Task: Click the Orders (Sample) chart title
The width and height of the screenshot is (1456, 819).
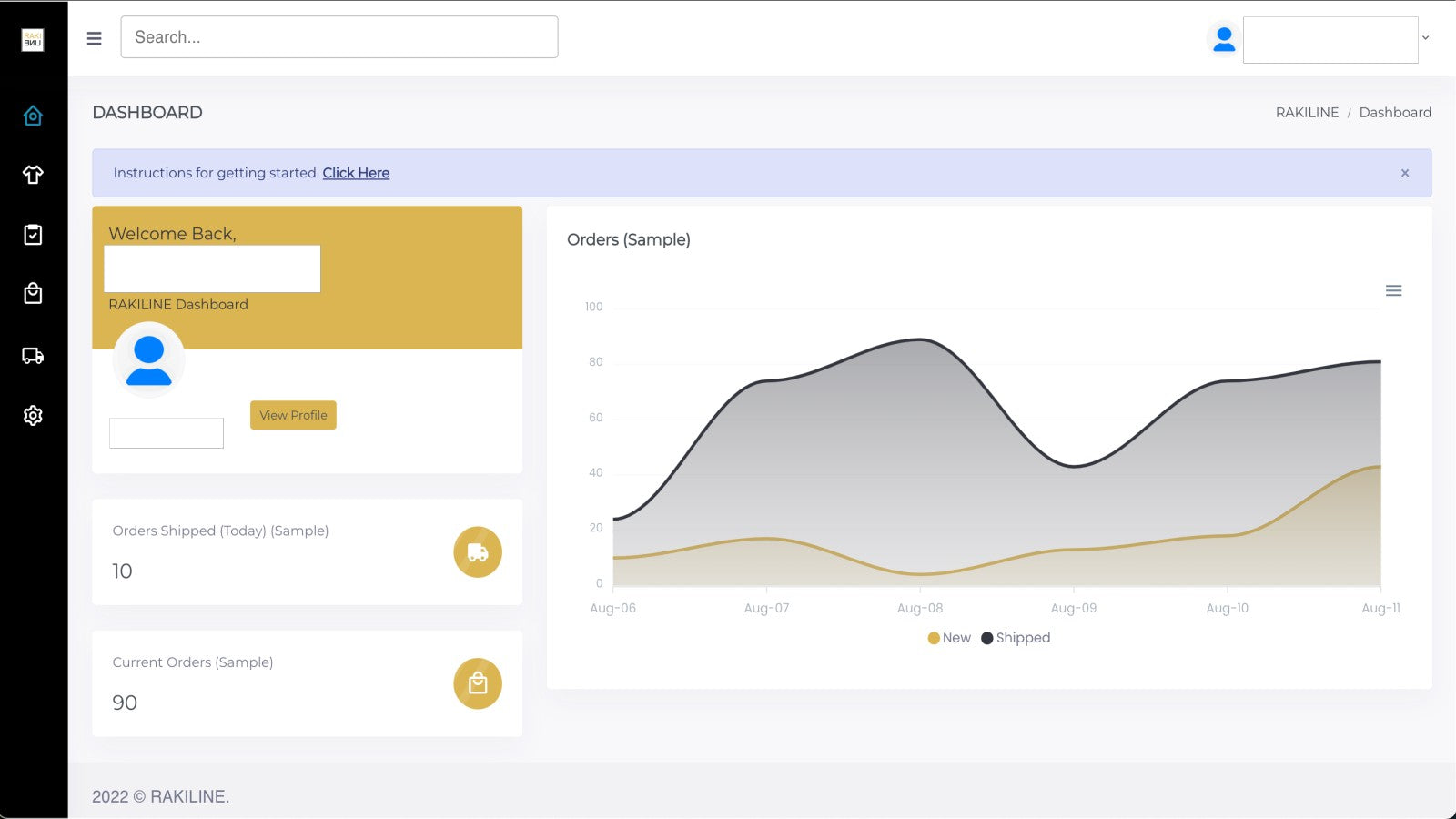Action: point(629,239)
